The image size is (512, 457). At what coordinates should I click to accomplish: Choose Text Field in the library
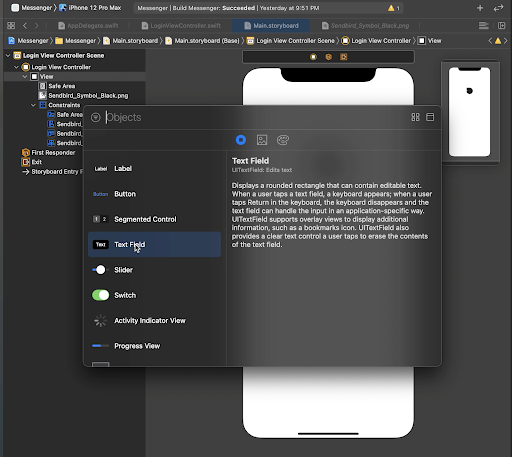[x=154, y=244]
